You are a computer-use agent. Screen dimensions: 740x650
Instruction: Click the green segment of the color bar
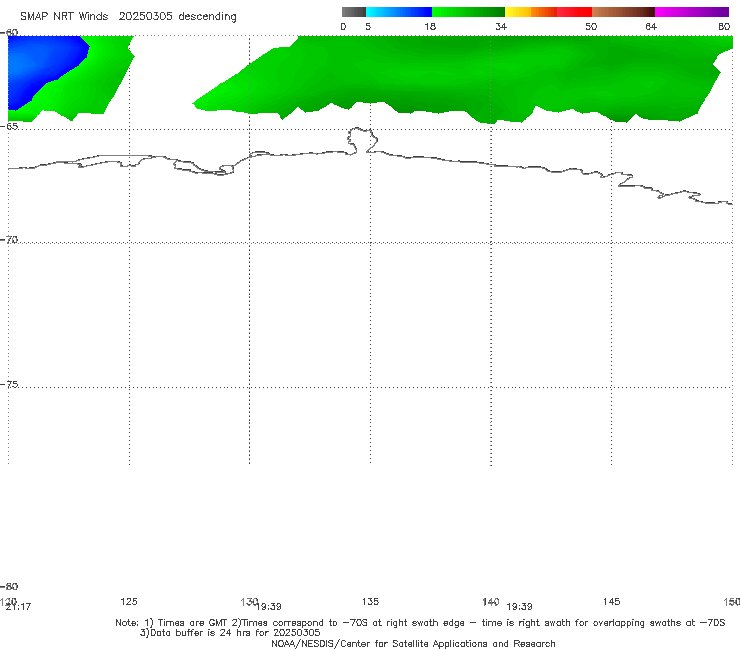(468, 12)
